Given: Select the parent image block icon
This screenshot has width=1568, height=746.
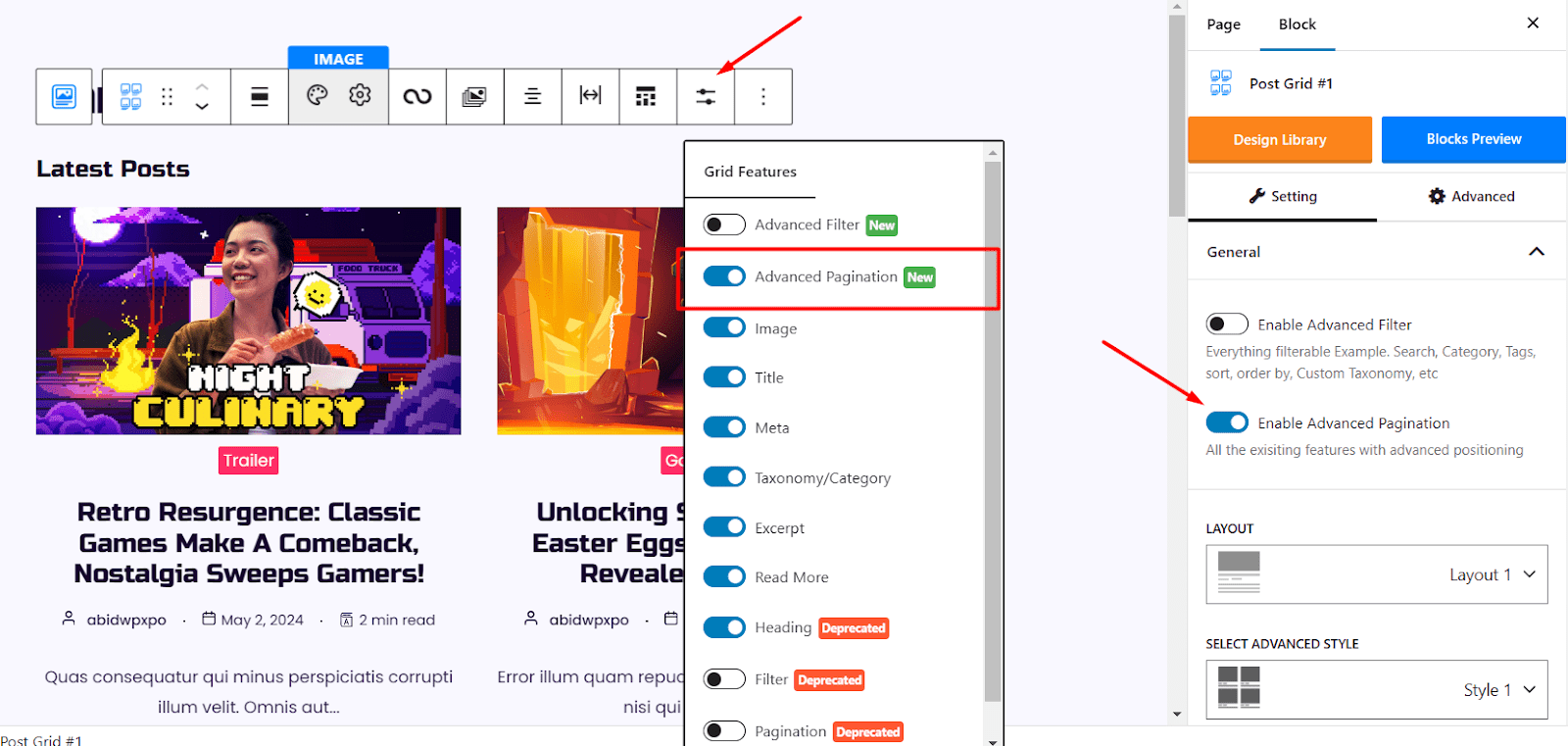Looking at the screenshot, I should [64, 96].
